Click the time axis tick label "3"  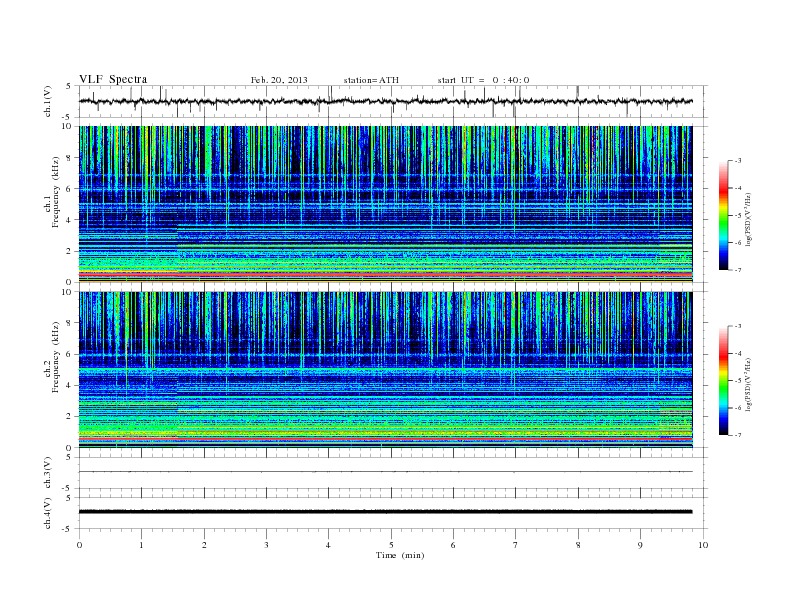(x=266, y=545)
